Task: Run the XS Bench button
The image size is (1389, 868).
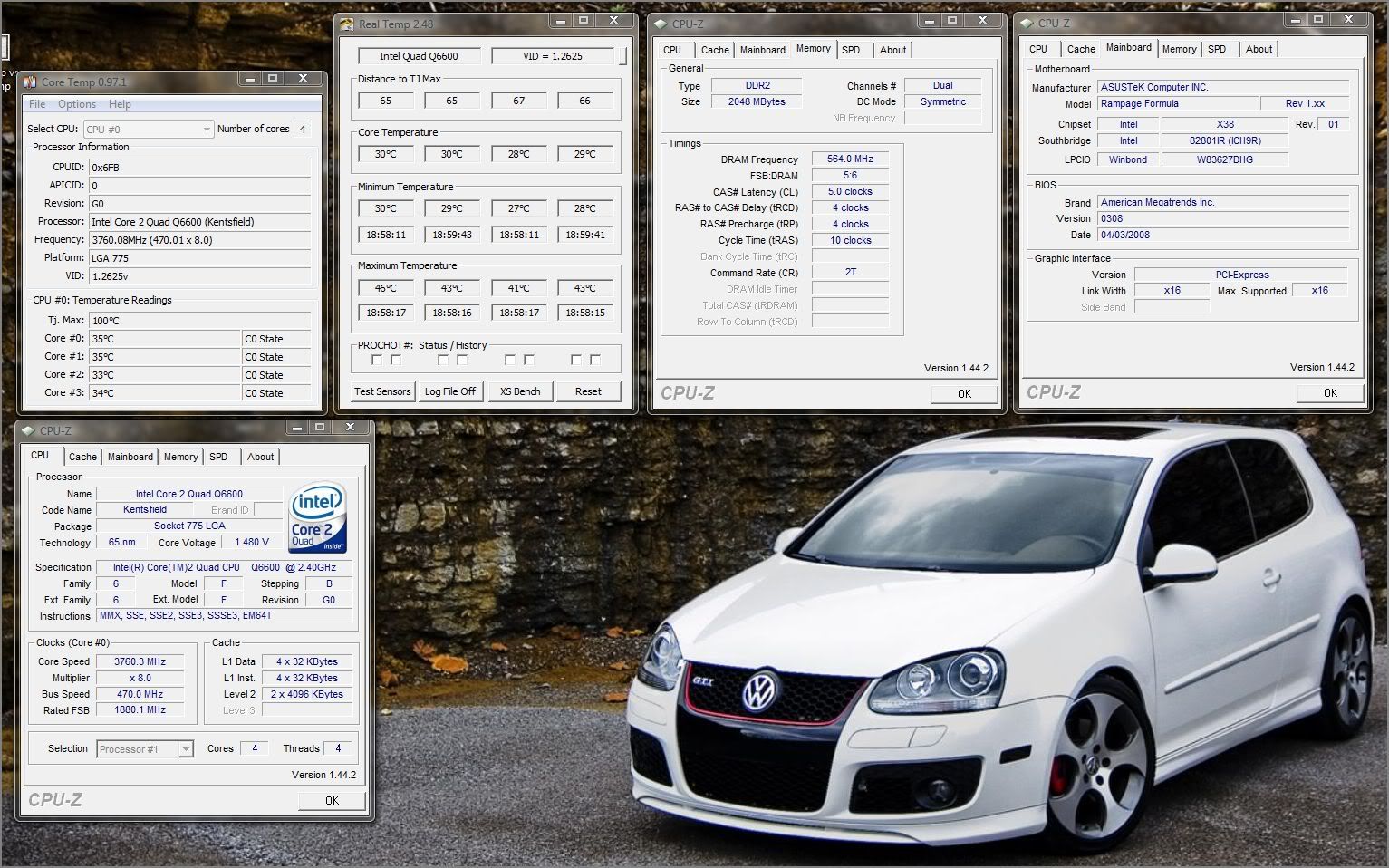Action: point(520,391)
